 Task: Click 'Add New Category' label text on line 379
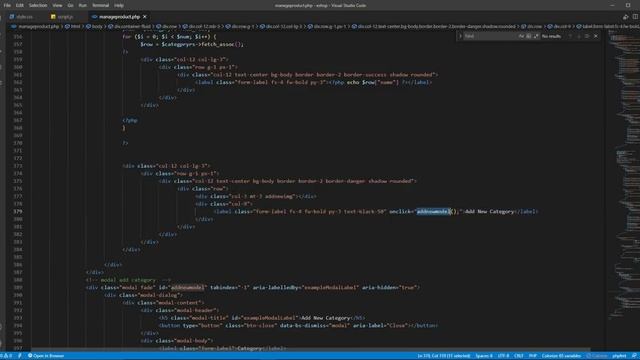489,211
